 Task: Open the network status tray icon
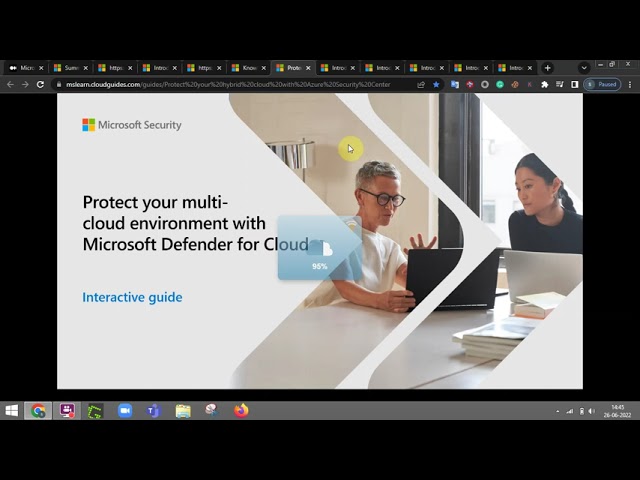coord(570,411)
